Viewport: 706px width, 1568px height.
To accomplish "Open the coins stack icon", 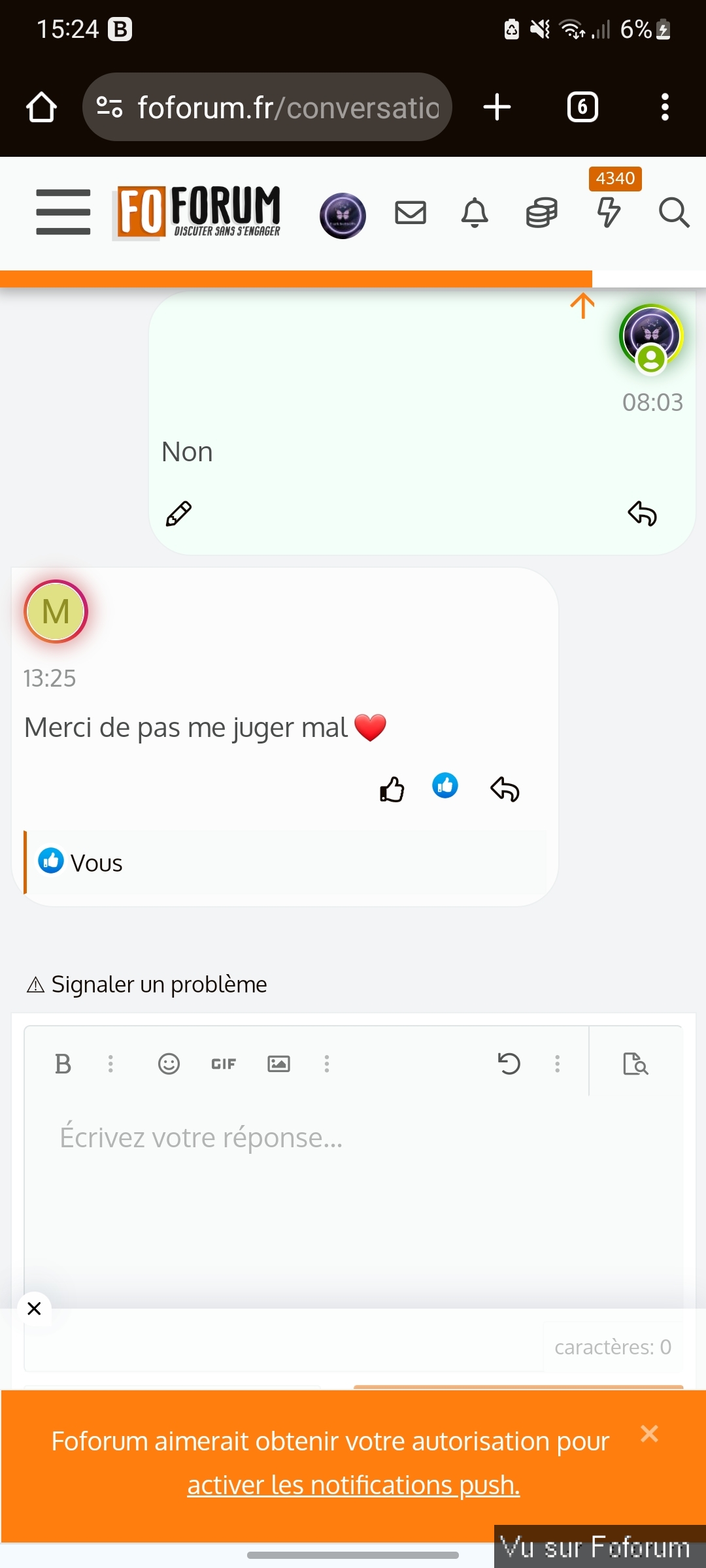I will click(x=541, y=213).
